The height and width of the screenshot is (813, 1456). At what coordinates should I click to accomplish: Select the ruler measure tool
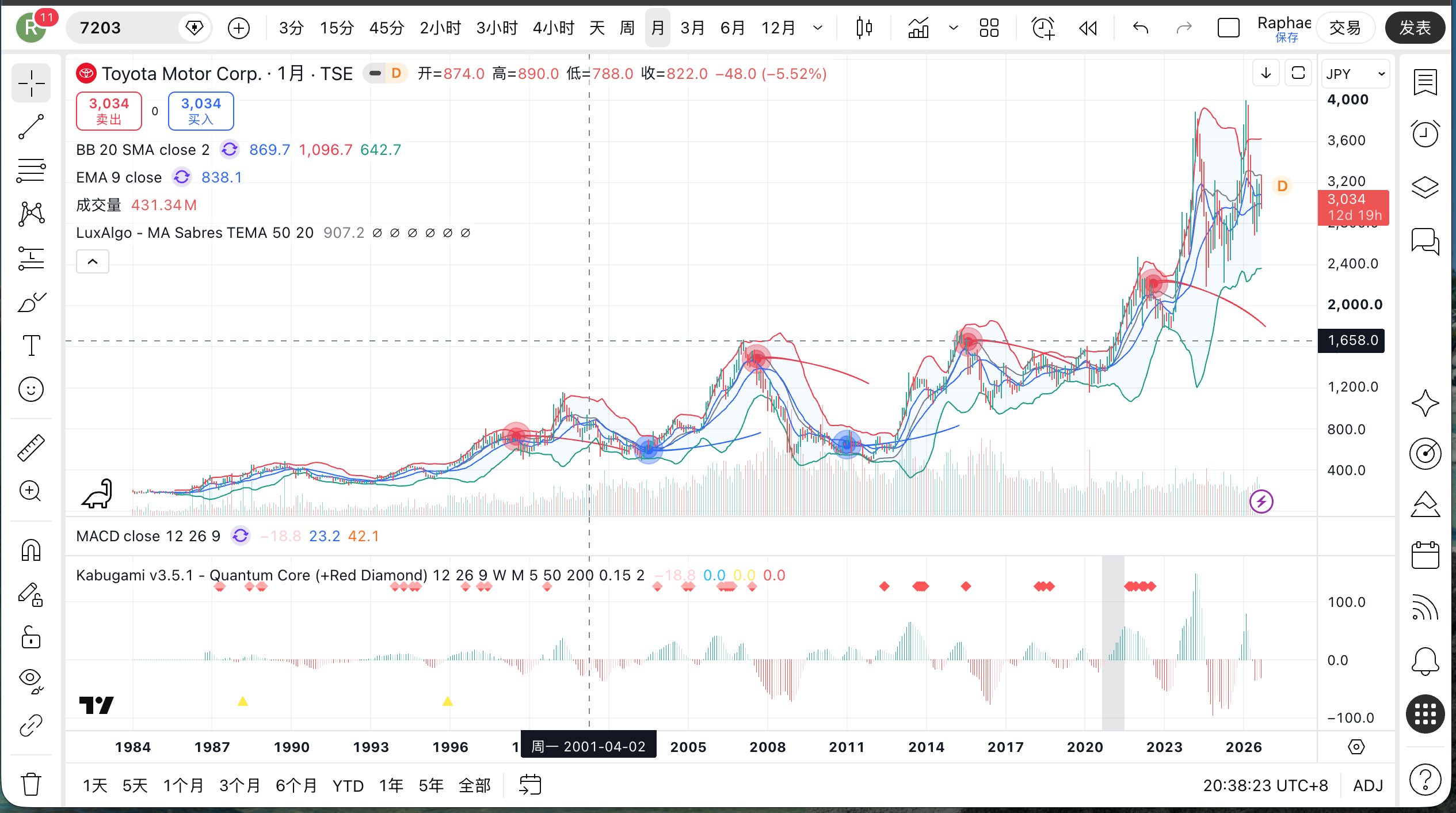[x=31, y=447]
